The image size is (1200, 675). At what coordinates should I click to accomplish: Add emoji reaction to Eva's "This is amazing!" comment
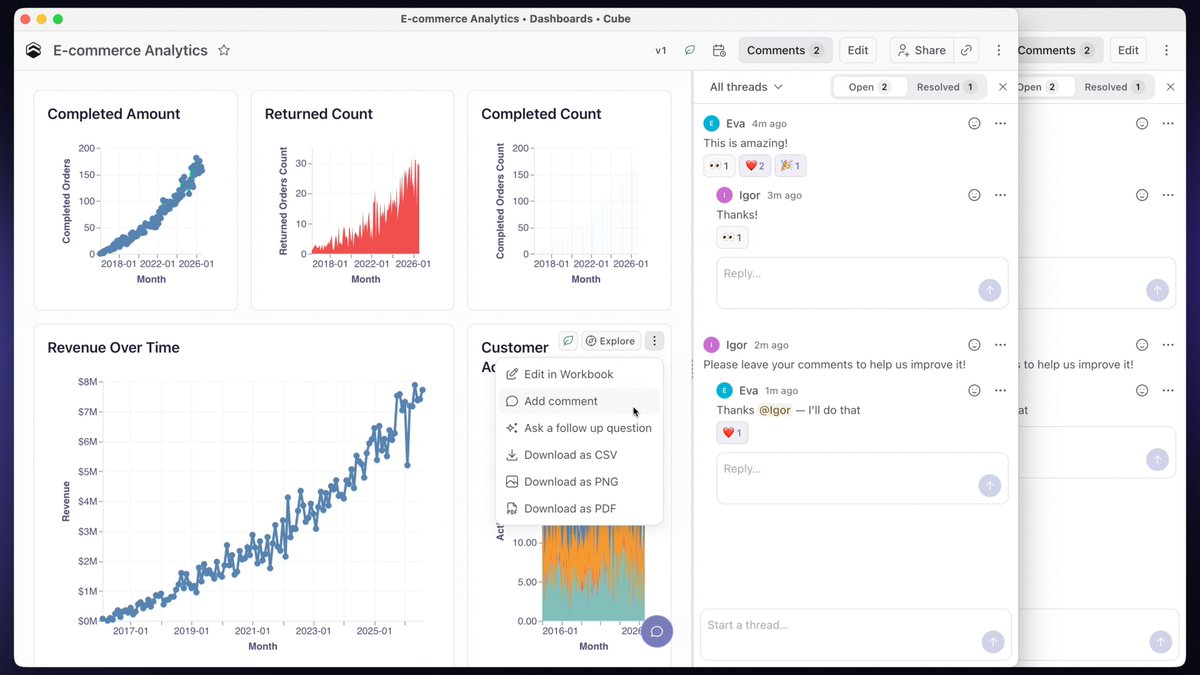pos(974,123)
